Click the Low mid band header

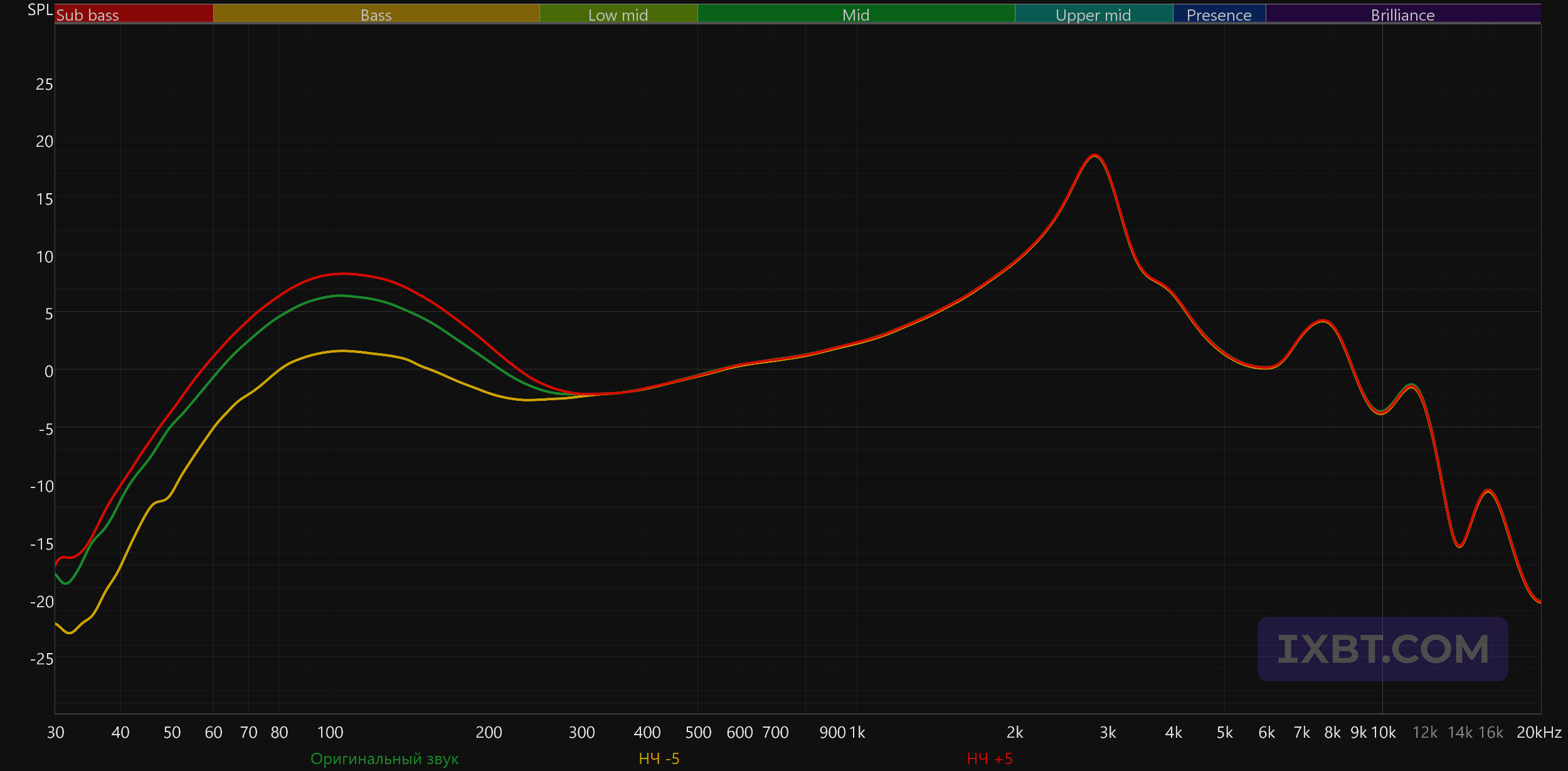coord(618,15)
